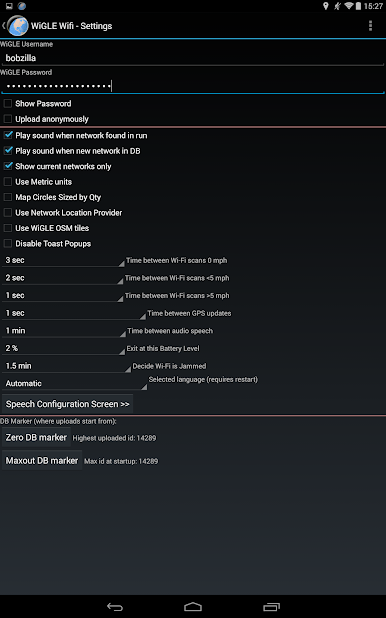386x618 pixels.
Task: Open the recent apps navigation icon
Action: point(271,607)
